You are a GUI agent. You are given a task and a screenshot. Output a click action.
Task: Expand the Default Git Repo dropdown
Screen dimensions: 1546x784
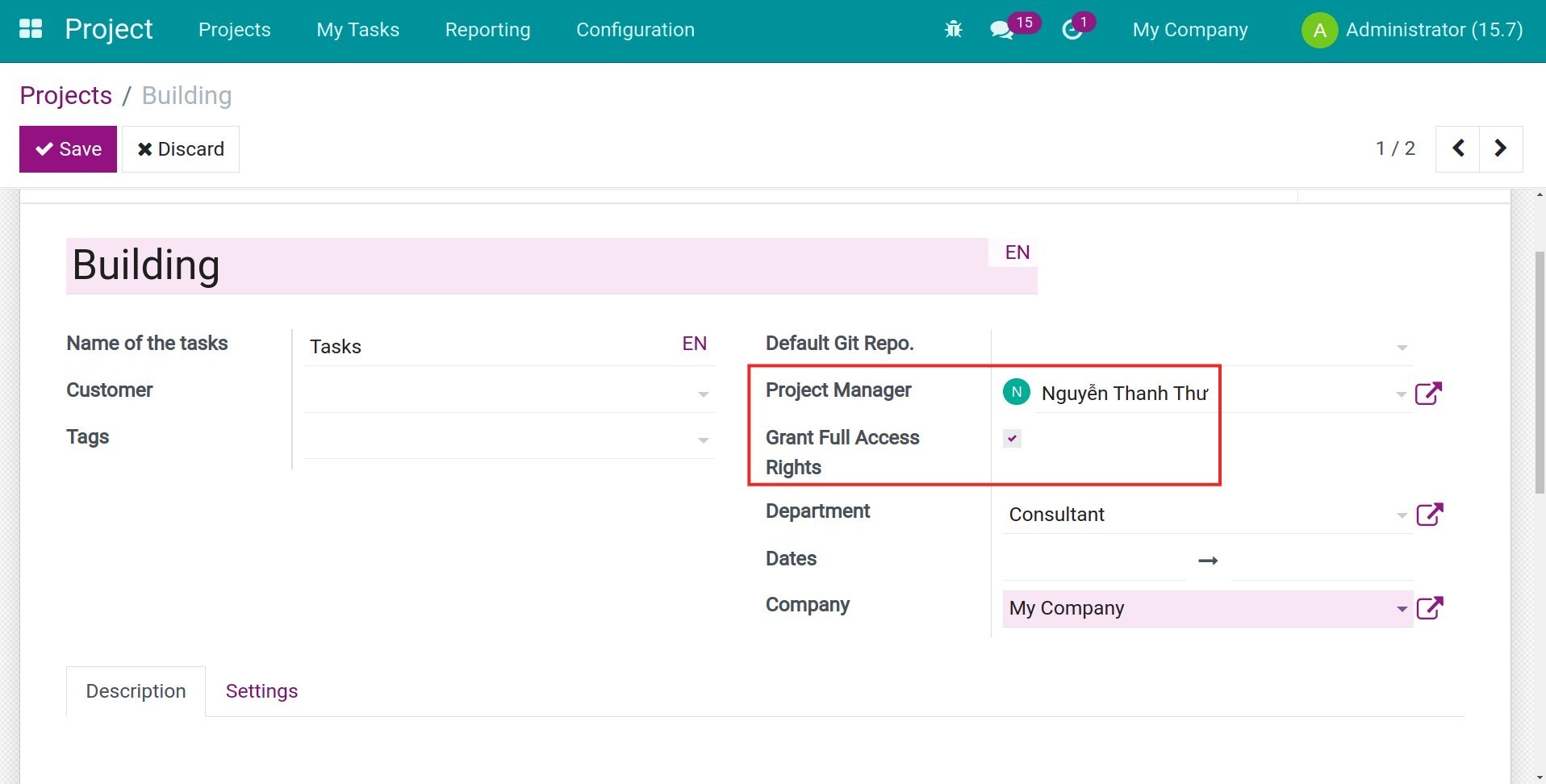click(1402, 348)
